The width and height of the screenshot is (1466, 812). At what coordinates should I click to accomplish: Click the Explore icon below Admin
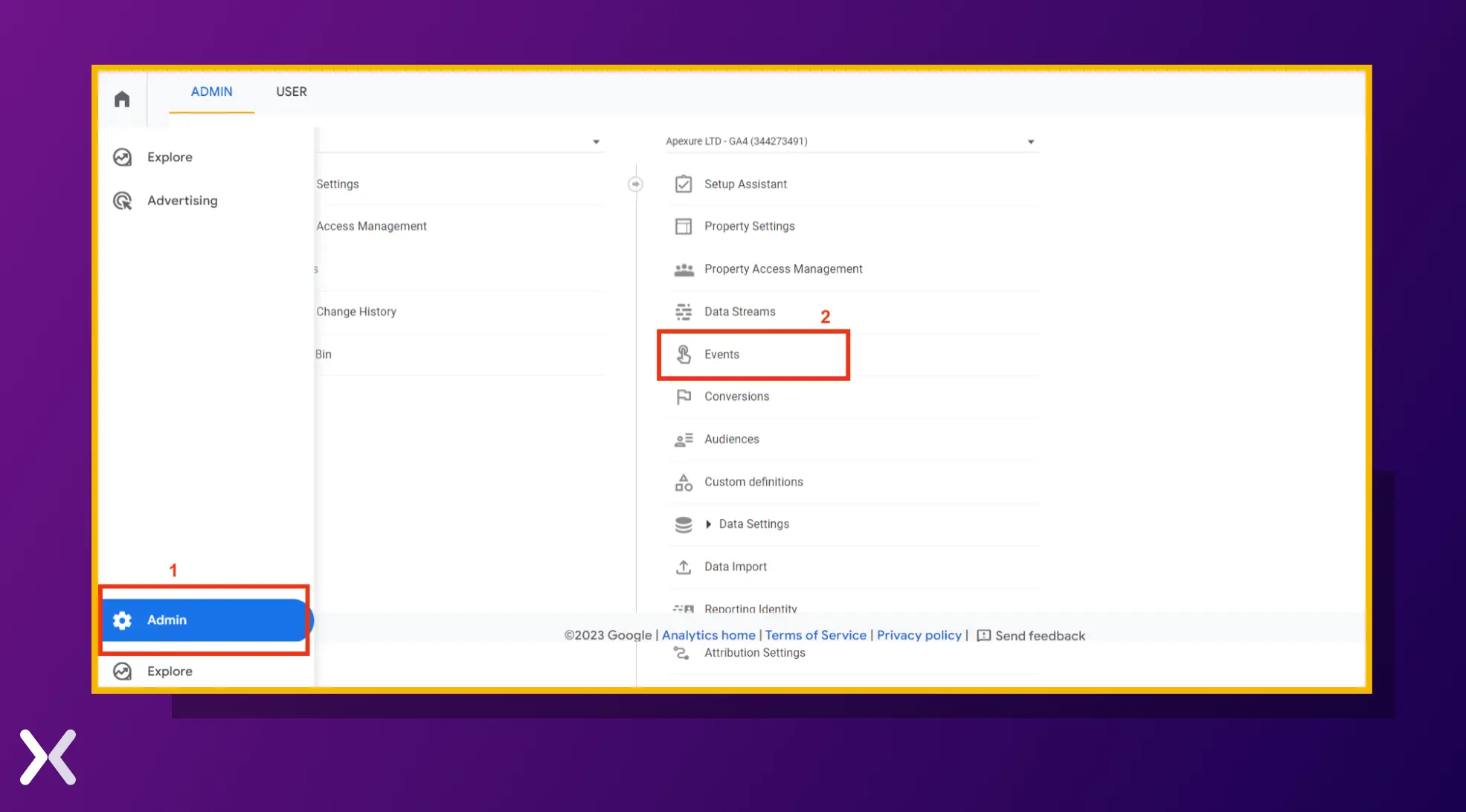click(x=123, y=671)
